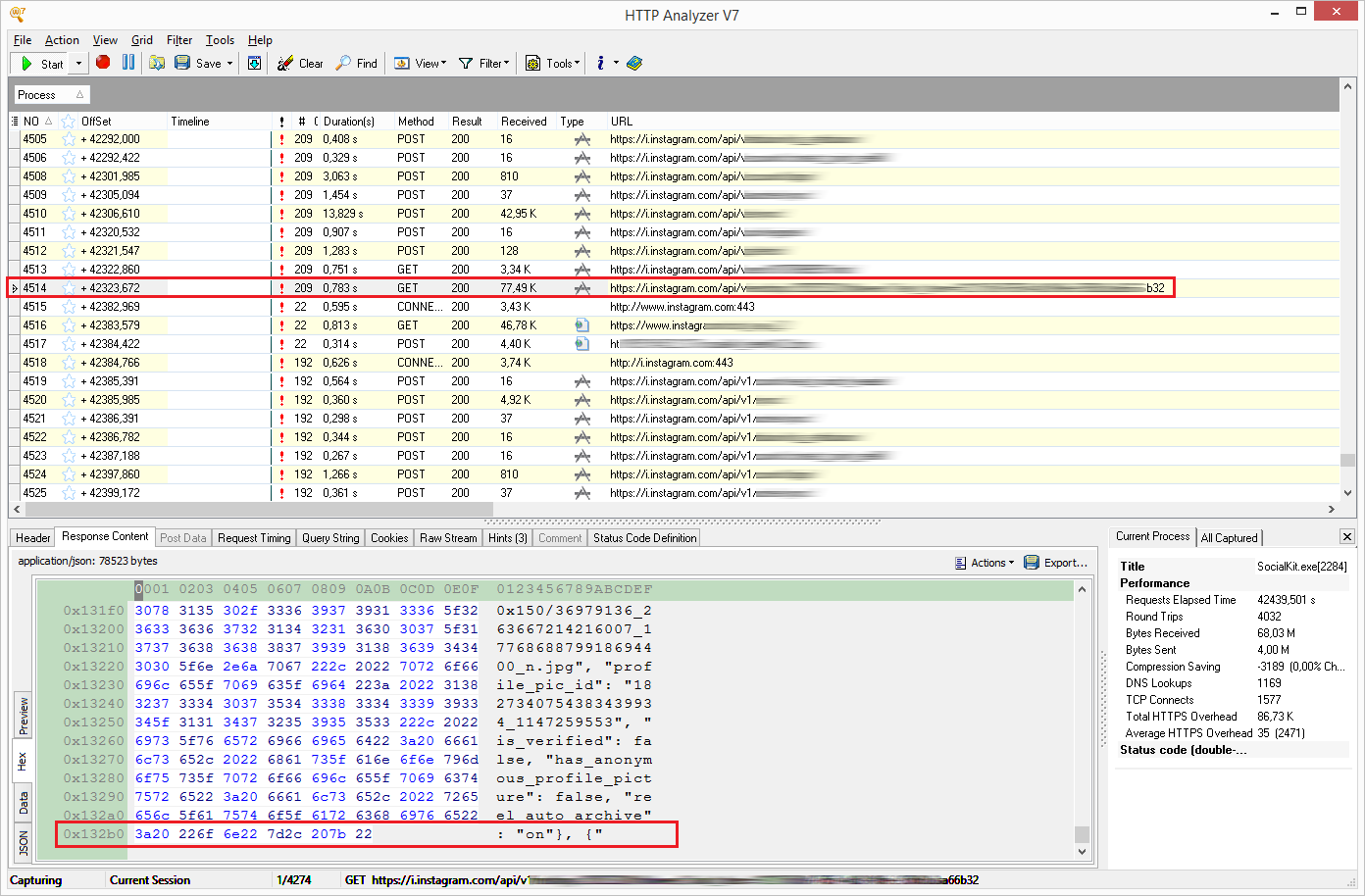The height and width of the screenshot is (896, 1365).
Task: Sort by the URL column header
Action: [x=622, y=122]
